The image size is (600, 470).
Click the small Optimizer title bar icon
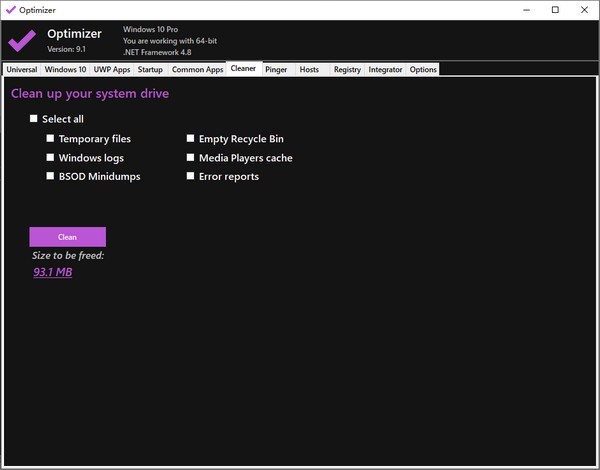click(x=11, y=10)
